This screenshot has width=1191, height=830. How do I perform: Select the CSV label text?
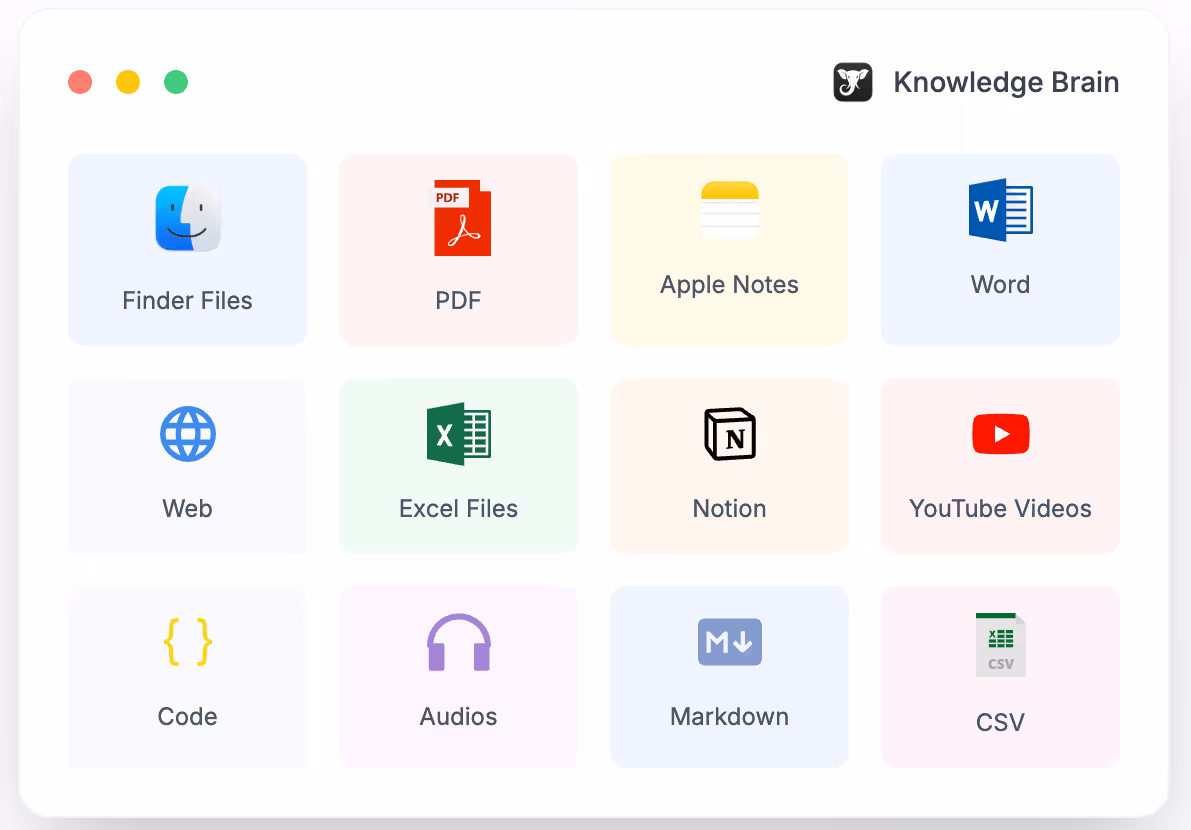[x=1000, y=722]
